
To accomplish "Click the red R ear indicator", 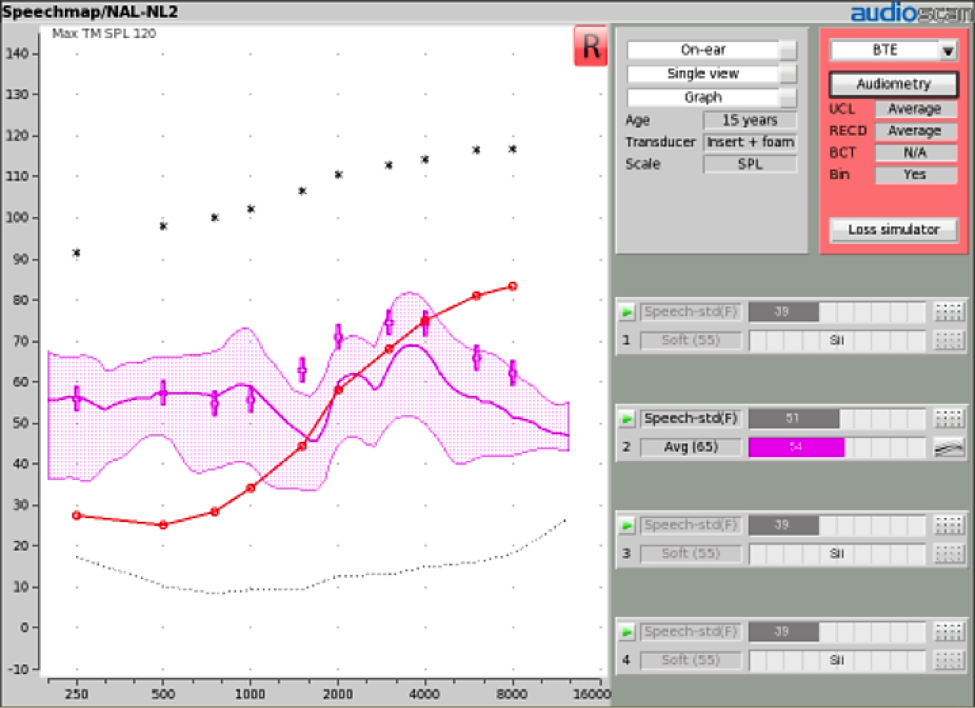I will 590,46.
